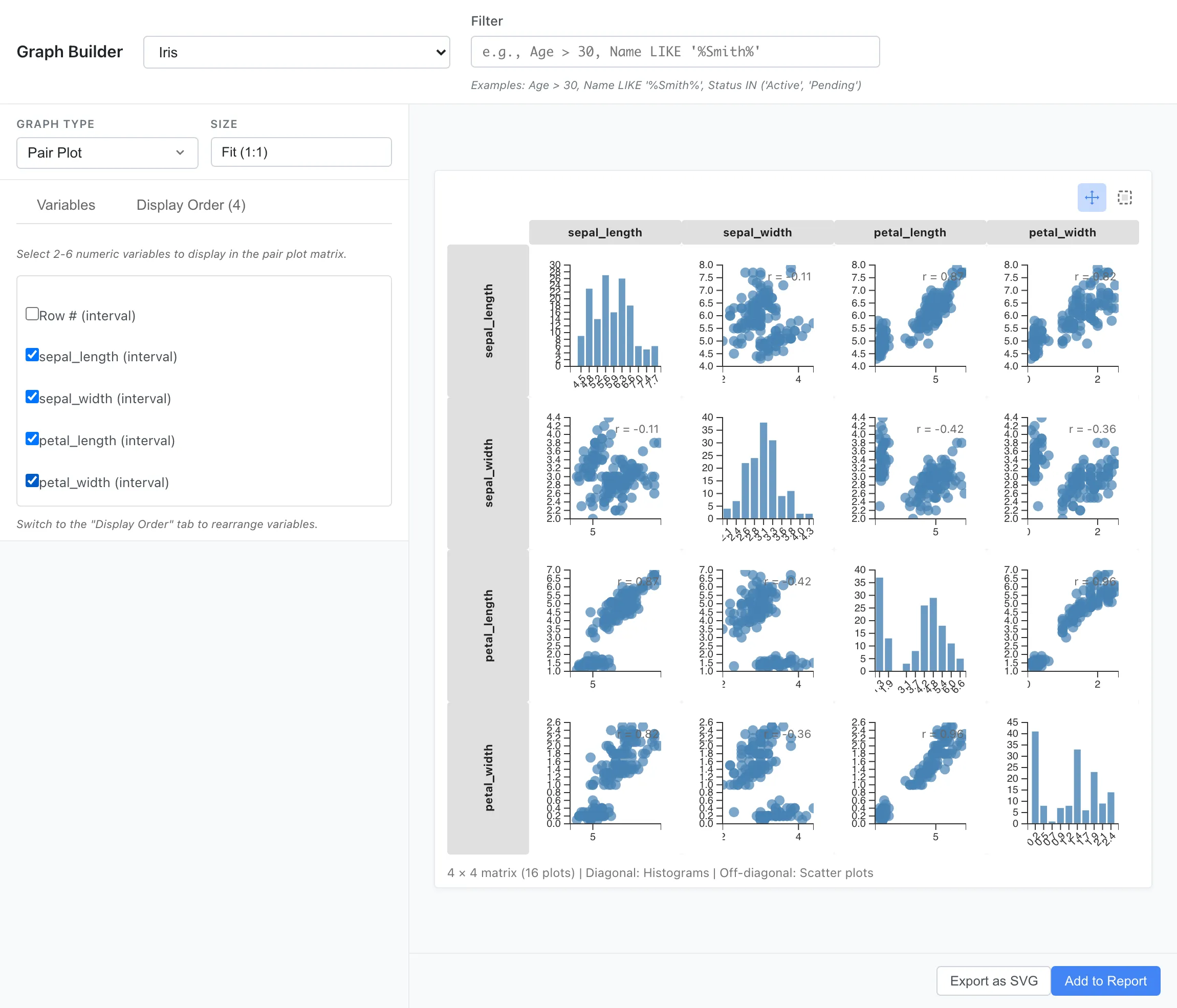Click the petal_width row header
This screenshot has width=1177, height=1008.
[488, 777]
